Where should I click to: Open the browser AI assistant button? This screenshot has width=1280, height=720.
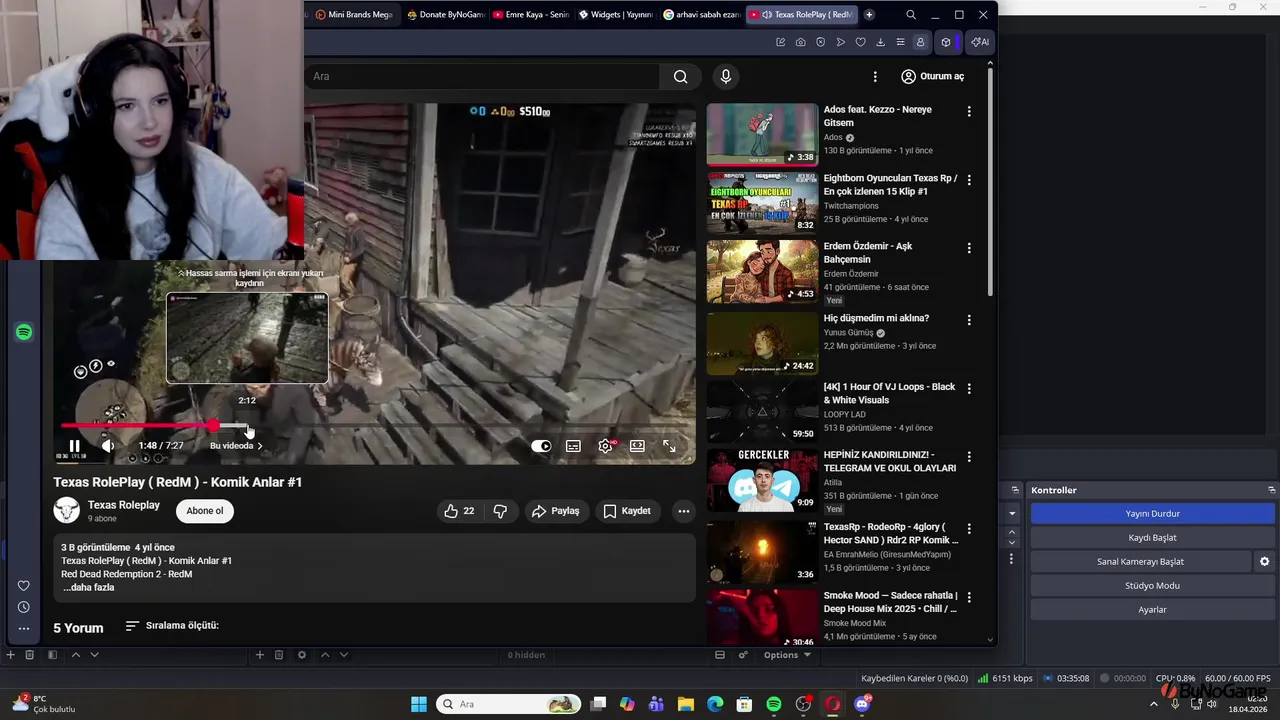[980, 42]
